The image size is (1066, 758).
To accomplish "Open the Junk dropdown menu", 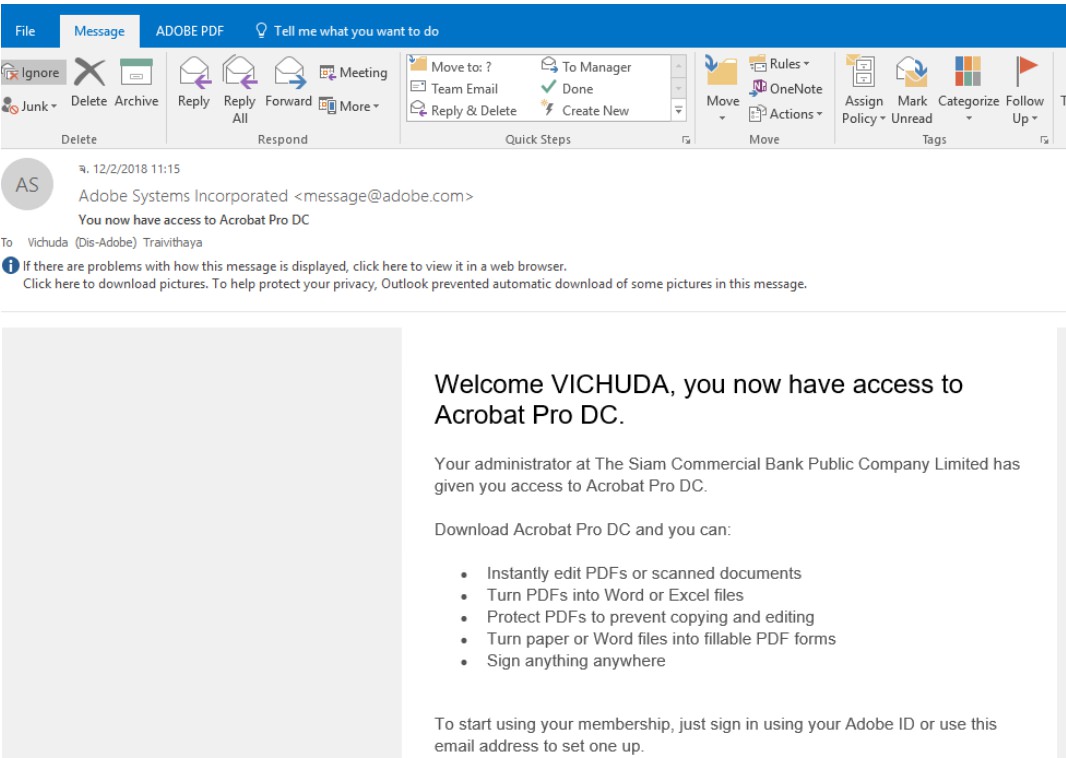I will pos(30,106).
